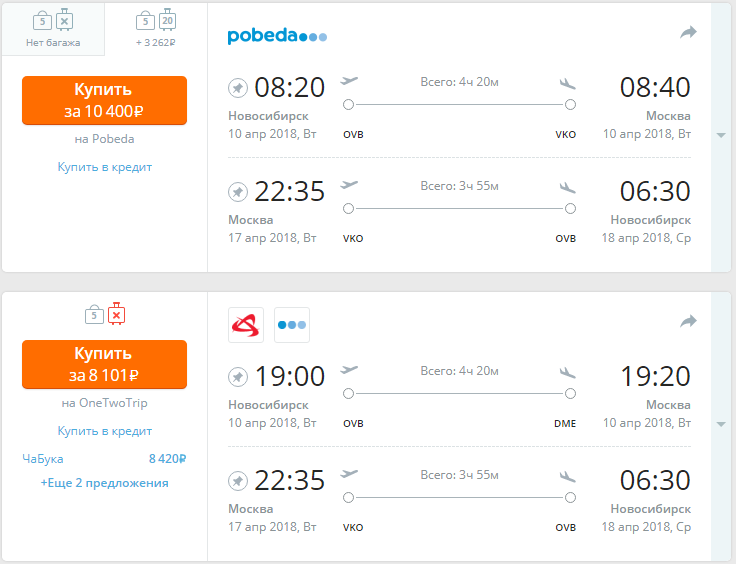The image size is (736, 564).
Task: Share the OneTwoTrip flight offer
Action: [688, 321]
